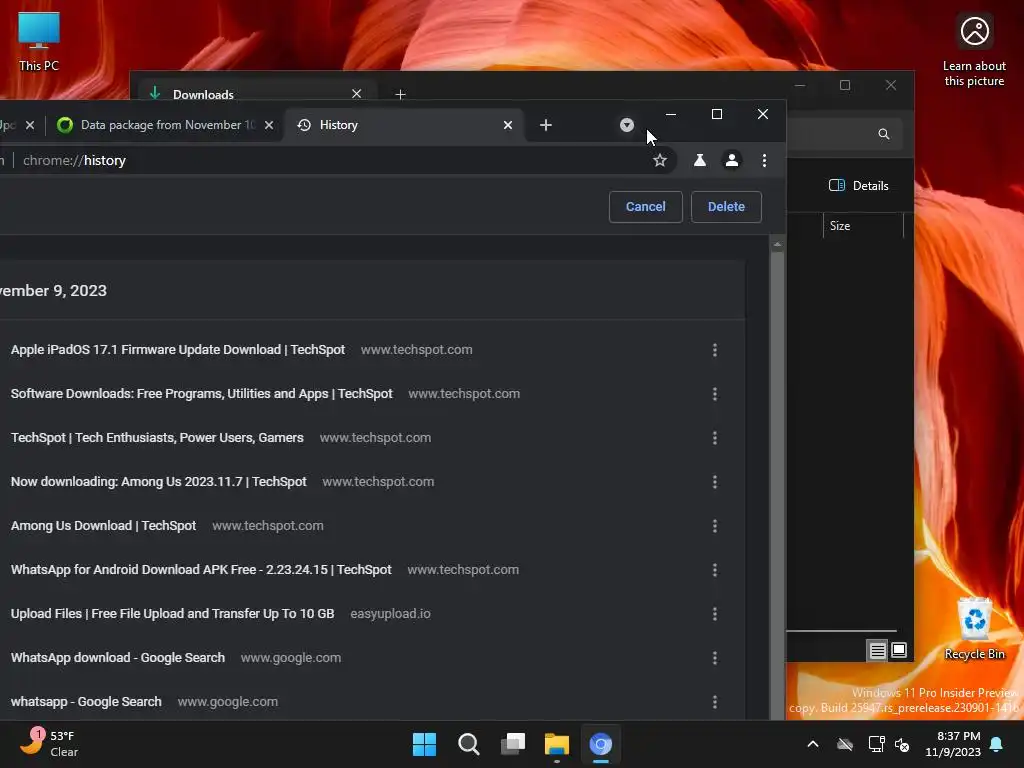
Task: Open the Windows Start menu
Action: pos(424,744)
